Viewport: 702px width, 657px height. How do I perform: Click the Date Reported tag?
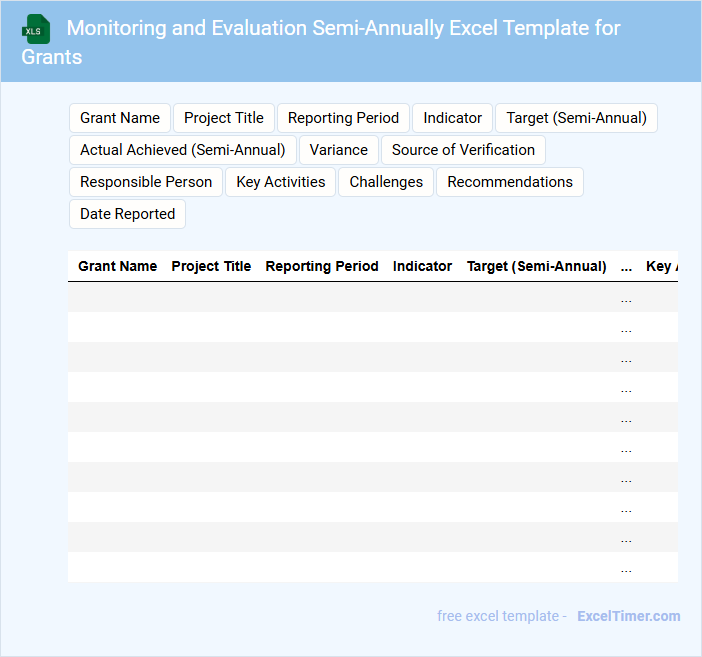click(127, 214)
